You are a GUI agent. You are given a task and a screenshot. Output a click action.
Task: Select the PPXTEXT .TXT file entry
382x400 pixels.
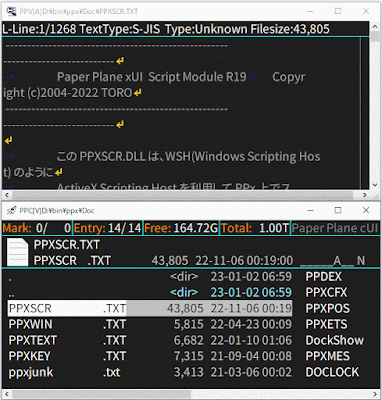coord(150,340)
